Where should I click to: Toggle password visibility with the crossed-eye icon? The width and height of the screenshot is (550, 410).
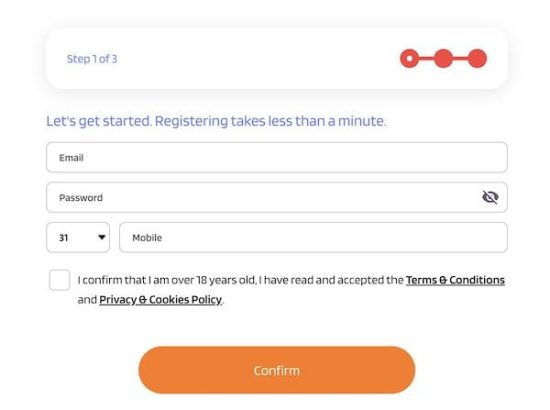point(490,197)
